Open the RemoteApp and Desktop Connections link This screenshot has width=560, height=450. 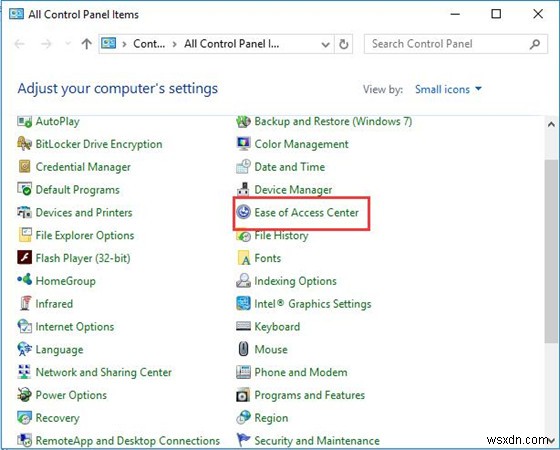point(128,441)
